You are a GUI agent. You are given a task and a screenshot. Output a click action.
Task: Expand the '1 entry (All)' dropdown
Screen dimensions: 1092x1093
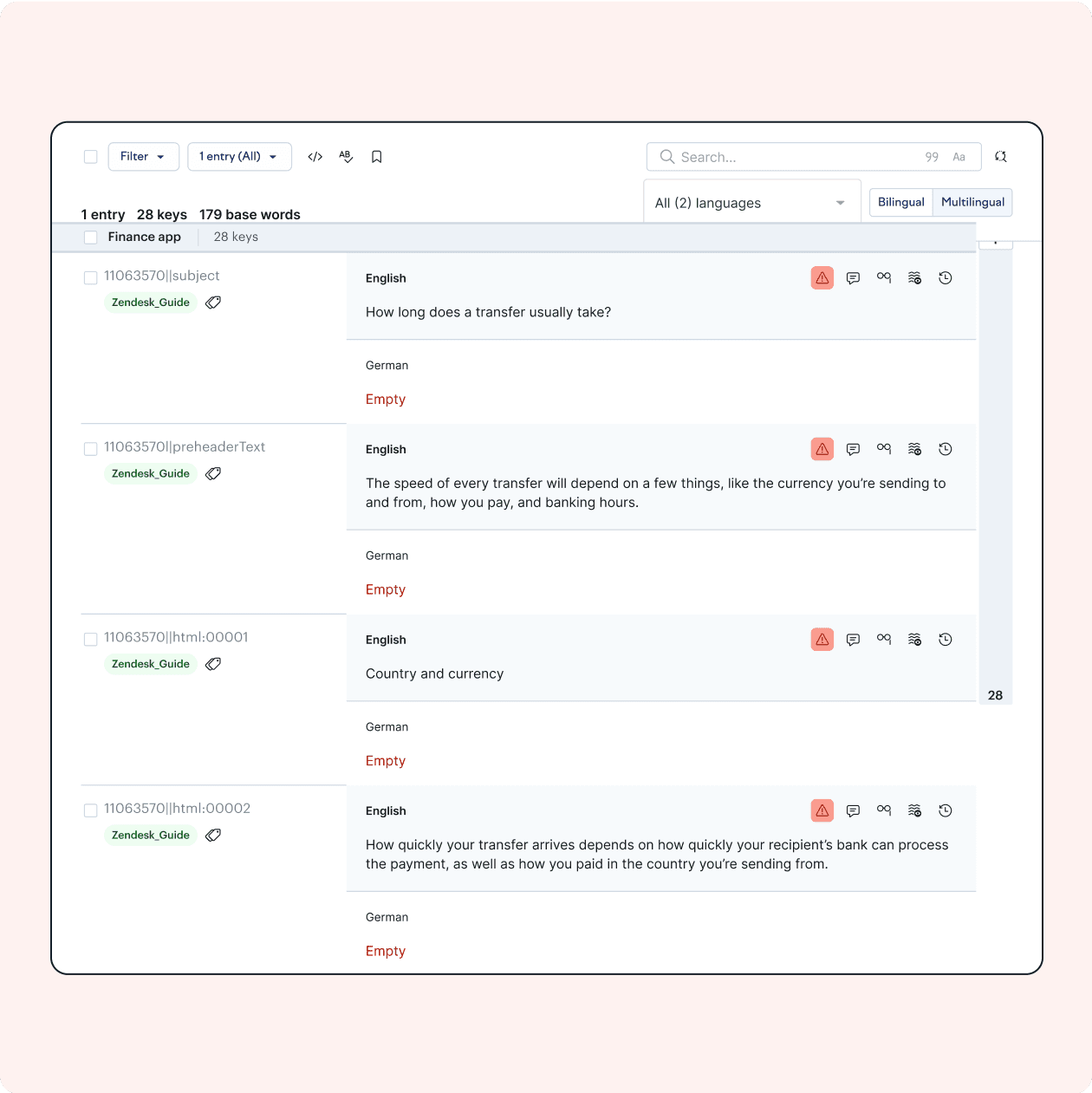pos(239,157)
